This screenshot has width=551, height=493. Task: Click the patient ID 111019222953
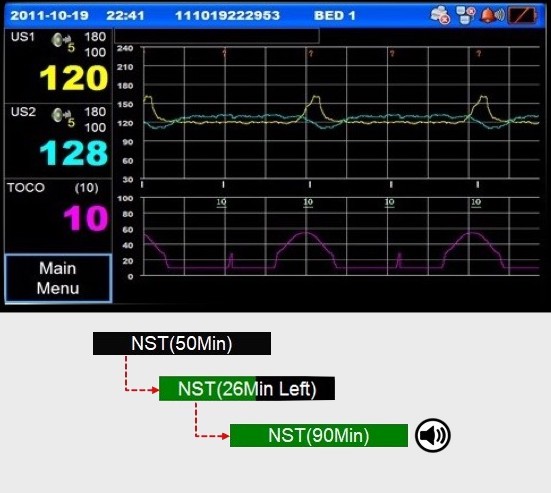click(x=227, y=15)
